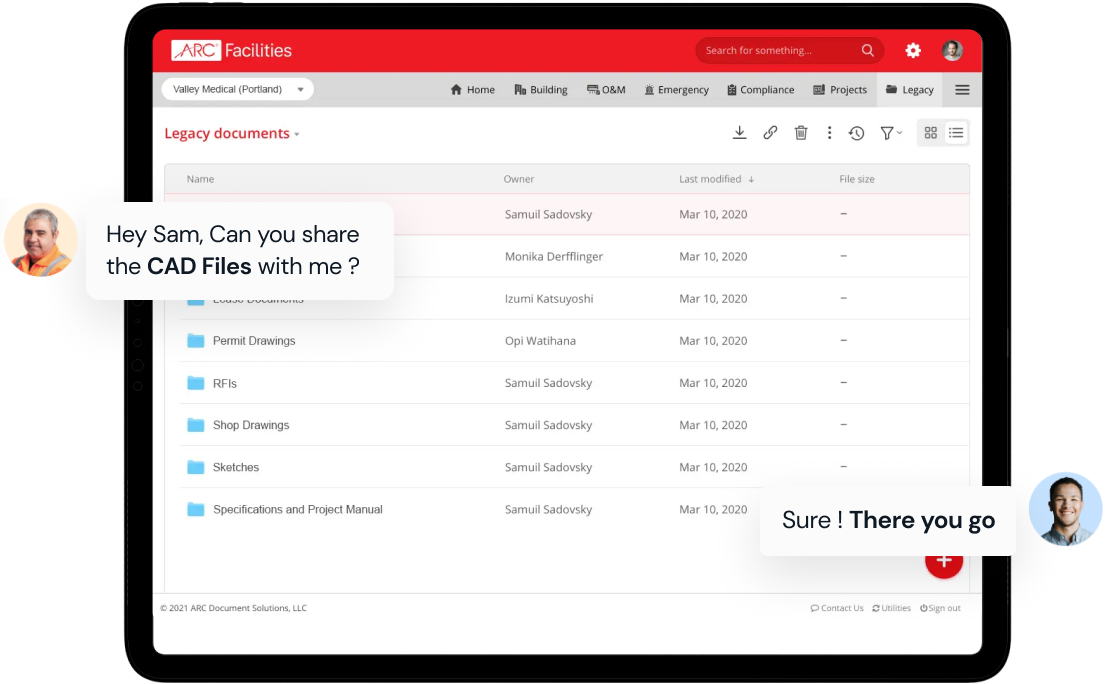
Task: Open the Compliance tab
Action: pyautogui.click(x=760, y=90)
